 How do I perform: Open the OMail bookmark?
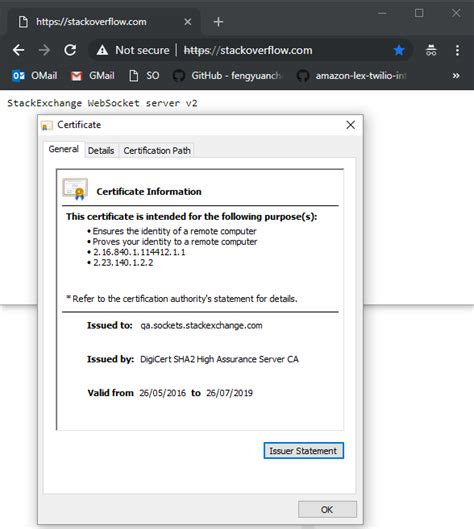34,76
